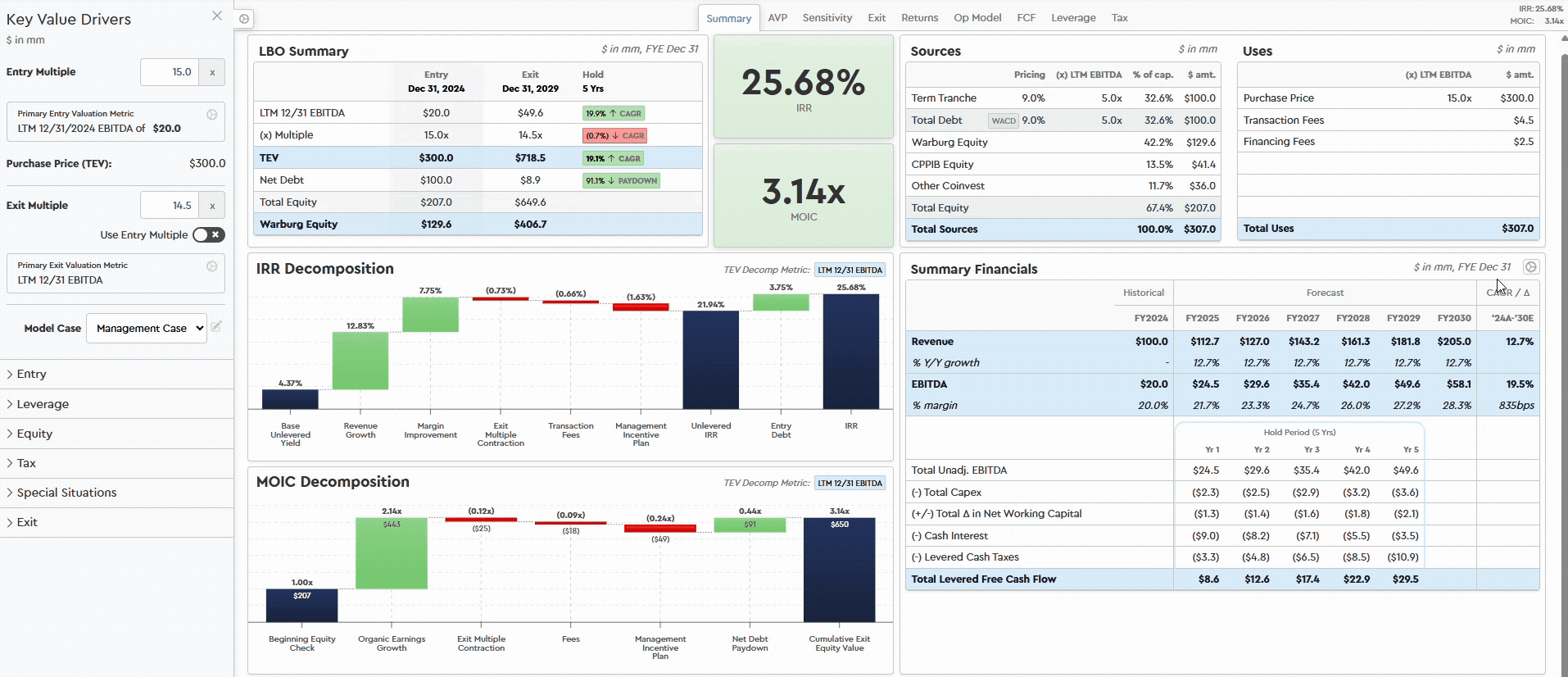The height and width of the screenshot is (677, 1568).
Task: Expand the Leverage section
Action: [x=43, y=404]
